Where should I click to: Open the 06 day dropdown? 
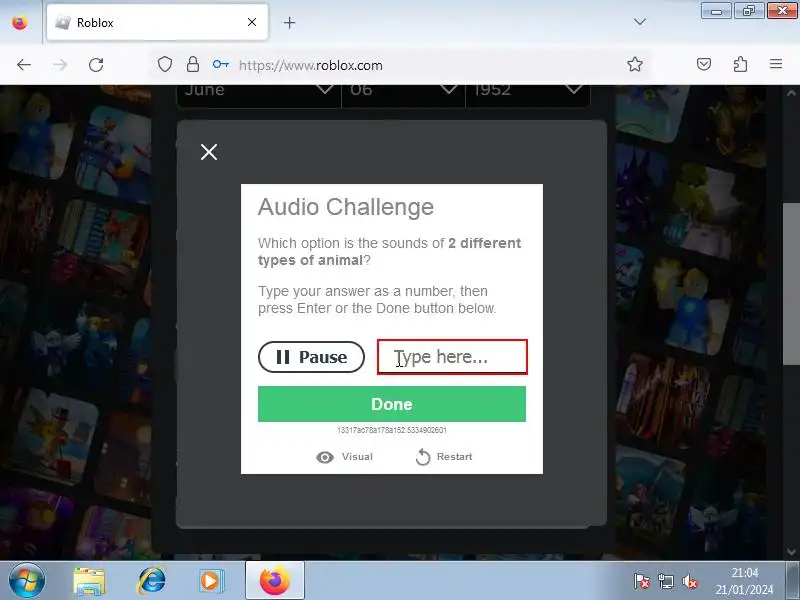point(403,95)
